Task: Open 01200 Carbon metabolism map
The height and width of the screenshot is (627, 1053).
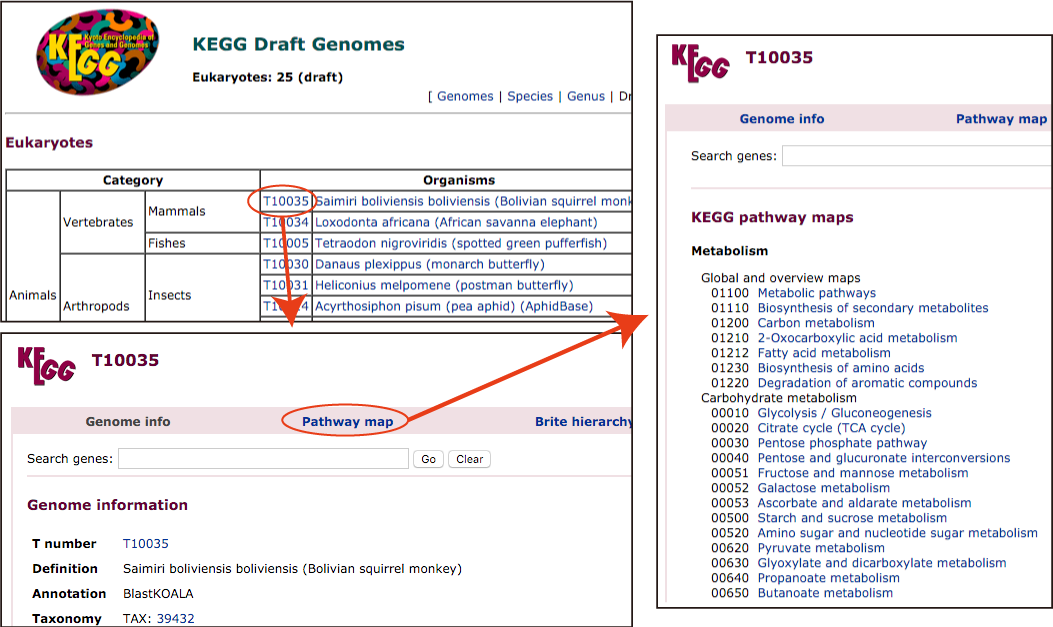Action: 816,323
